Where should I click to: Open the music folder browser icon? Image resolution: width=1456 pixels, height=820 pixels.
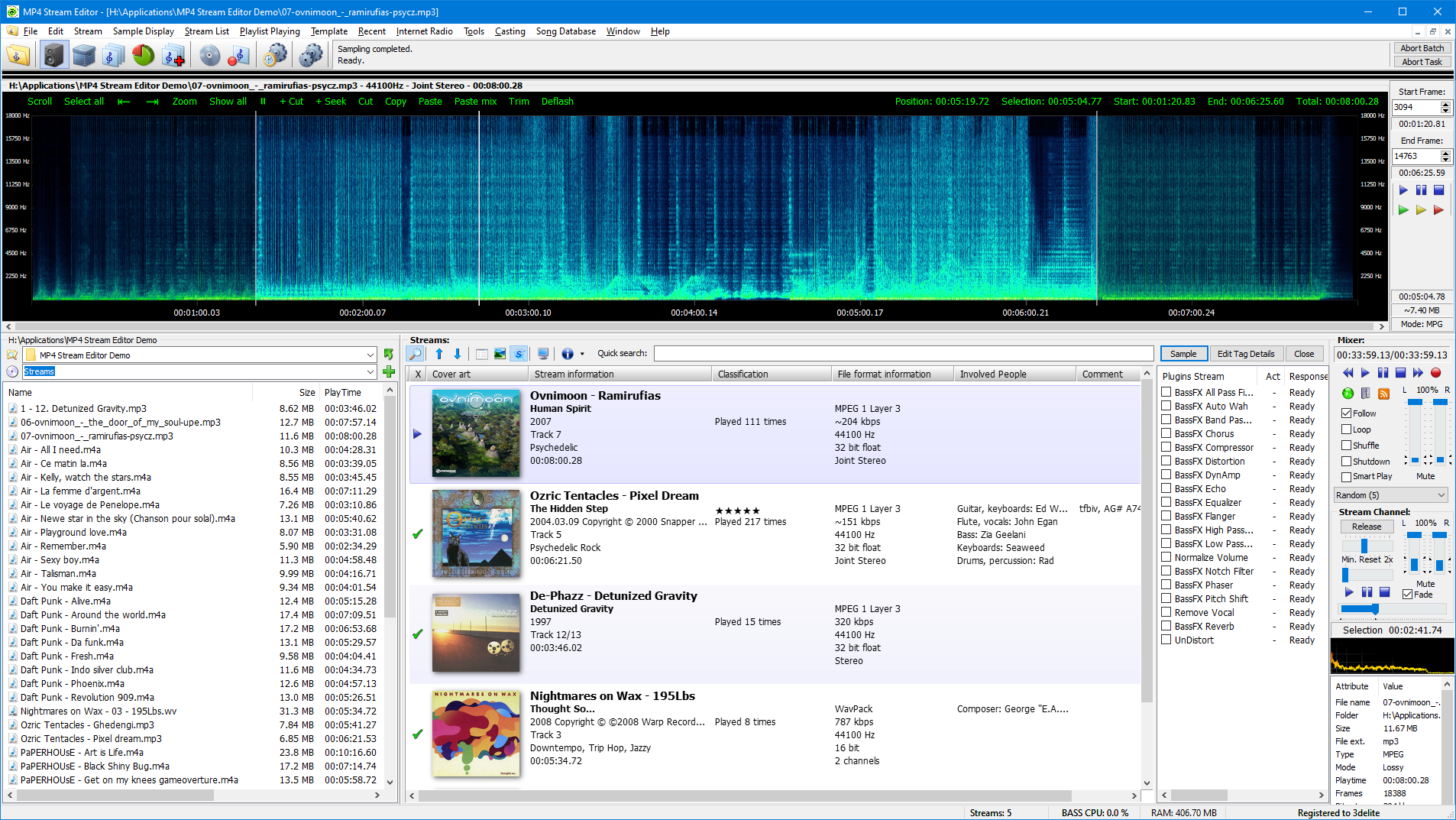coord(18,54)
